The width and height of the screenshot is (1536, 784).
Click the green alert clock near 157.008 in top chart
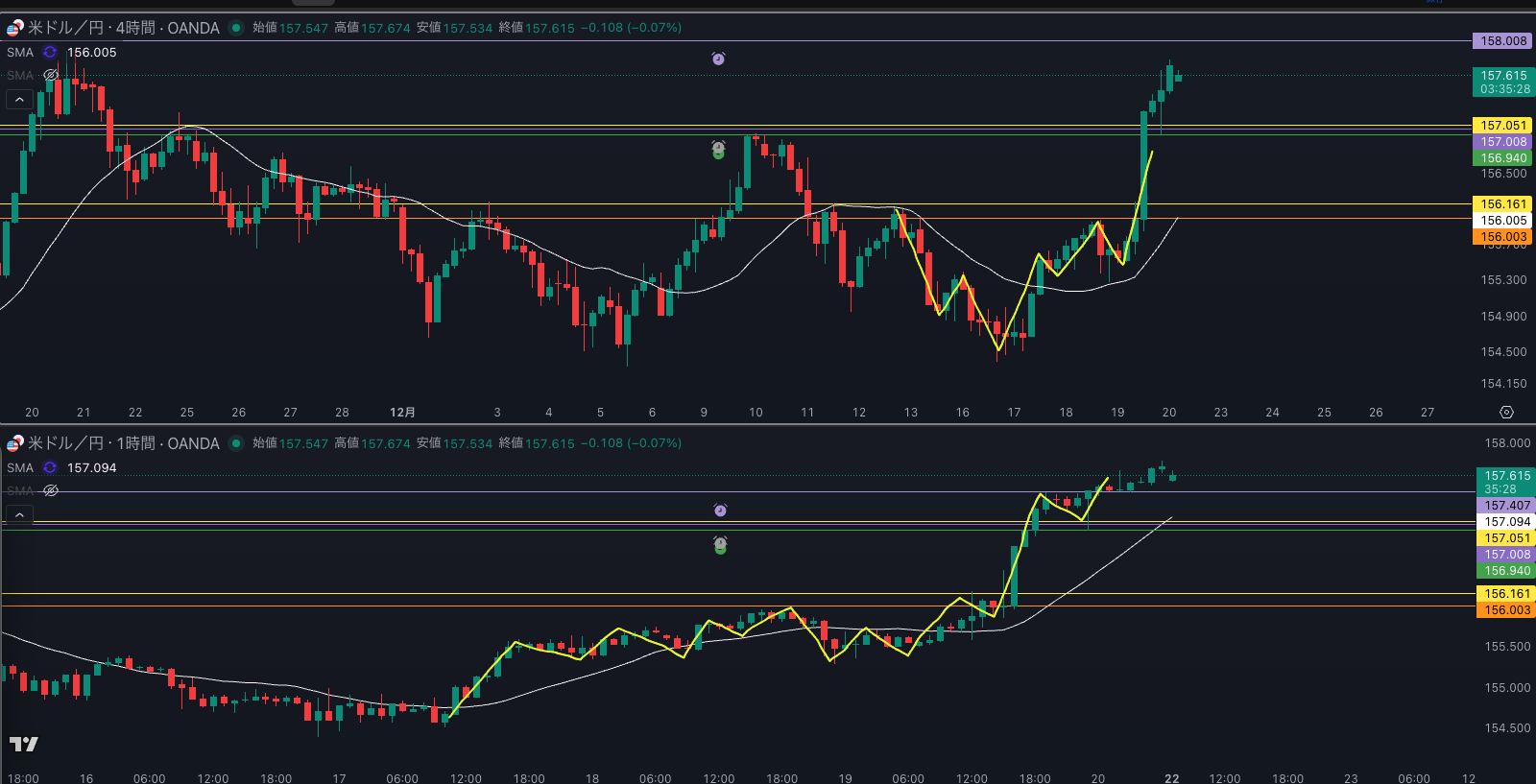click(x=718, y=149)
